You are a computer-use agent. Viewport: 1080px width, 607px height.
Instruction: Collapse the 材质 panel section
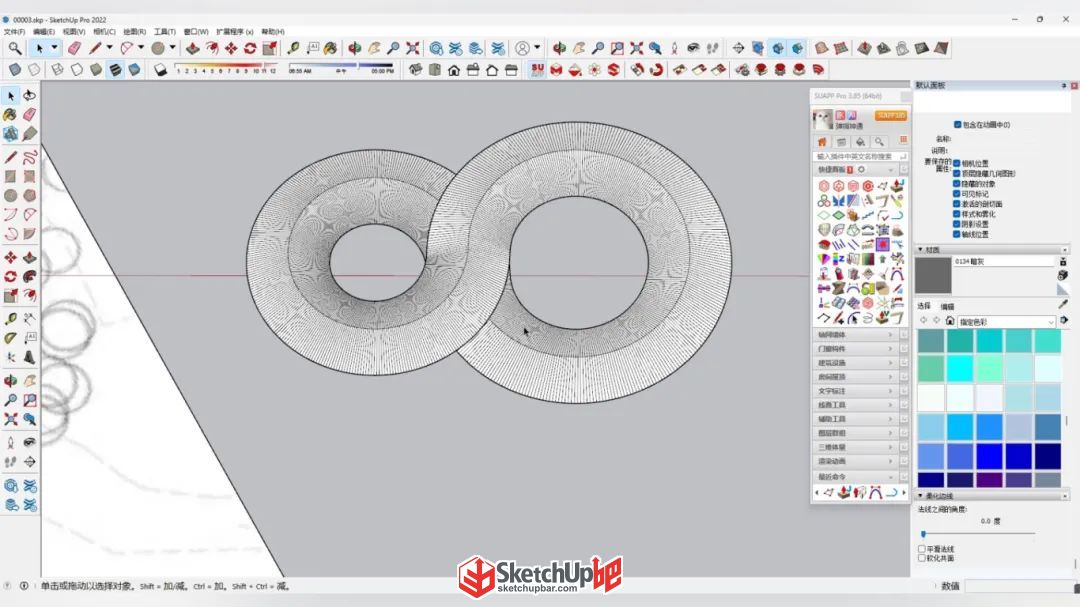[x=920, y=249]
